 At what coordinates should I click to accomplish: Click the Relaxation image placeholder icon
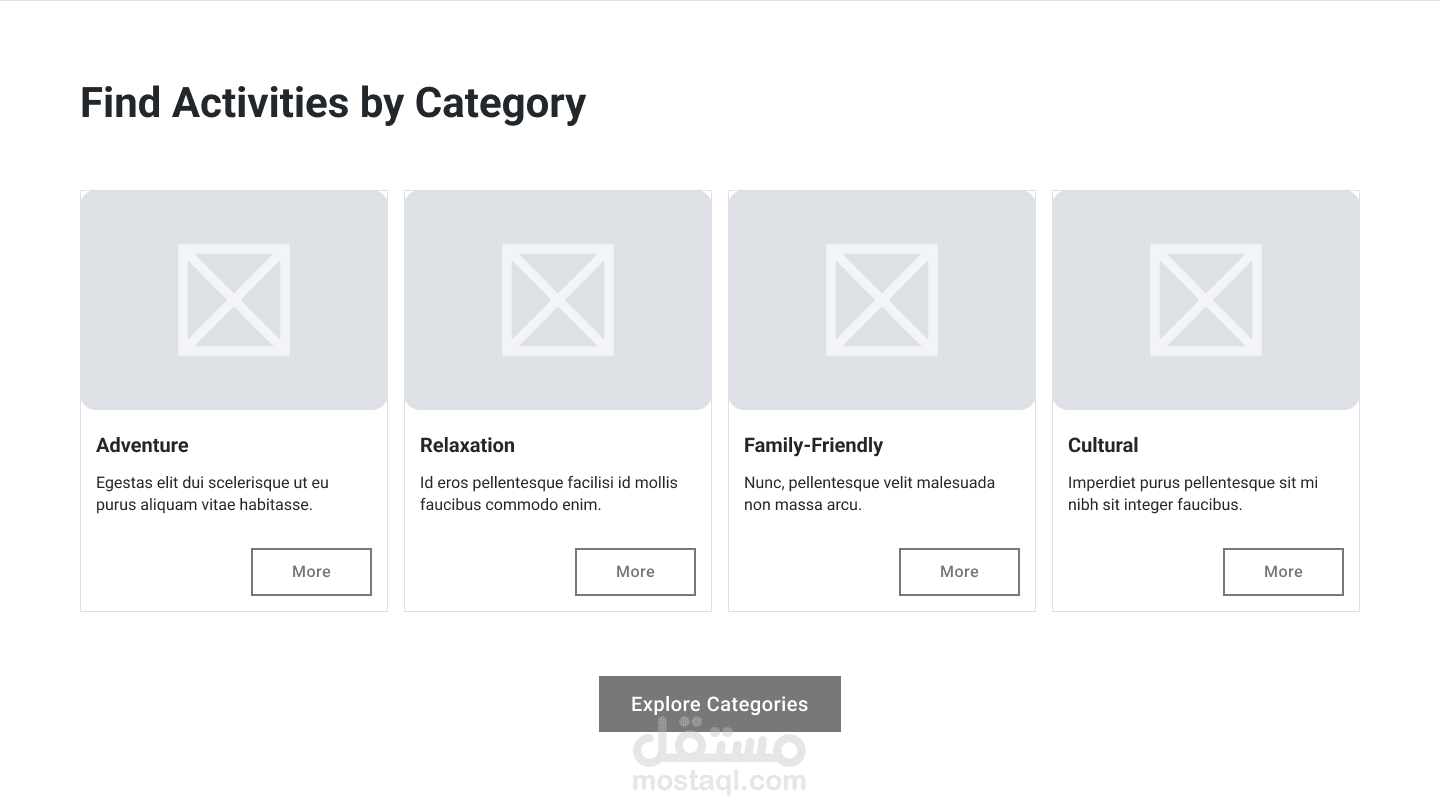click(x=558, y=300)
